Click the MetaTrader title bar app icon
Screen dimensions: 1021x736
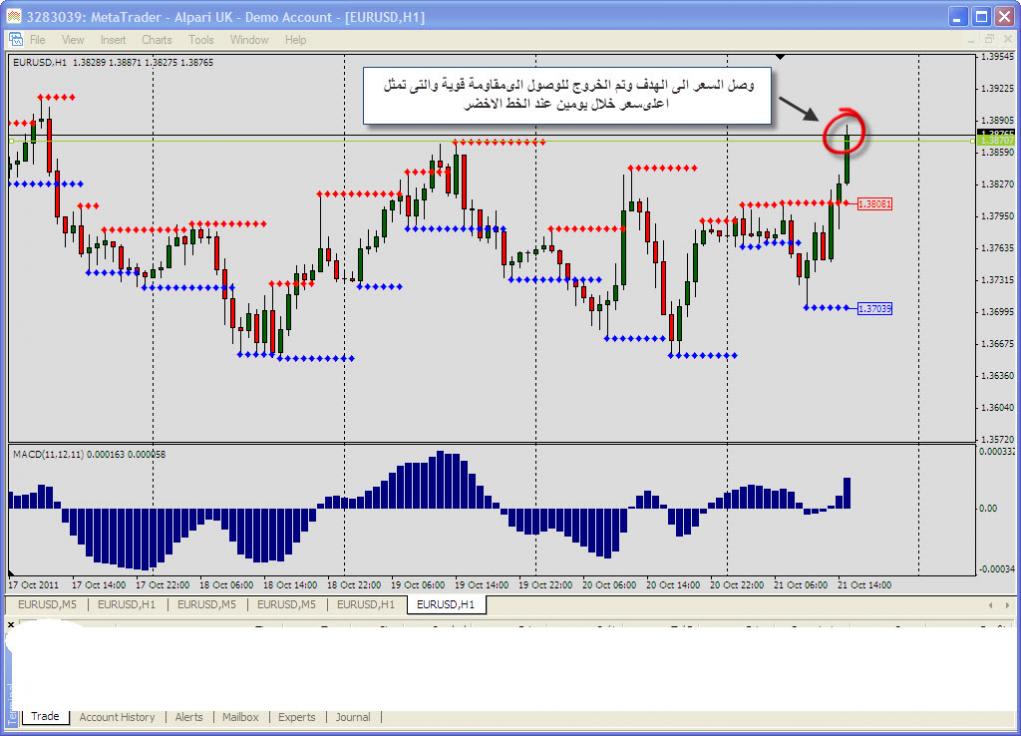click(14, 16)
